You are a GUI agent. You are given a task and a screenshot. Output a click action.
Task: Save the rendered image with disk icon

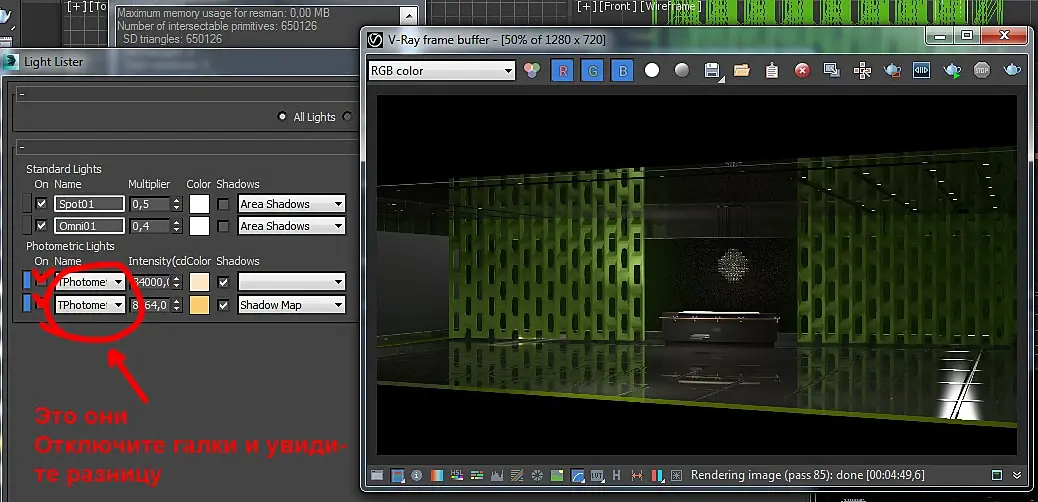712,71
